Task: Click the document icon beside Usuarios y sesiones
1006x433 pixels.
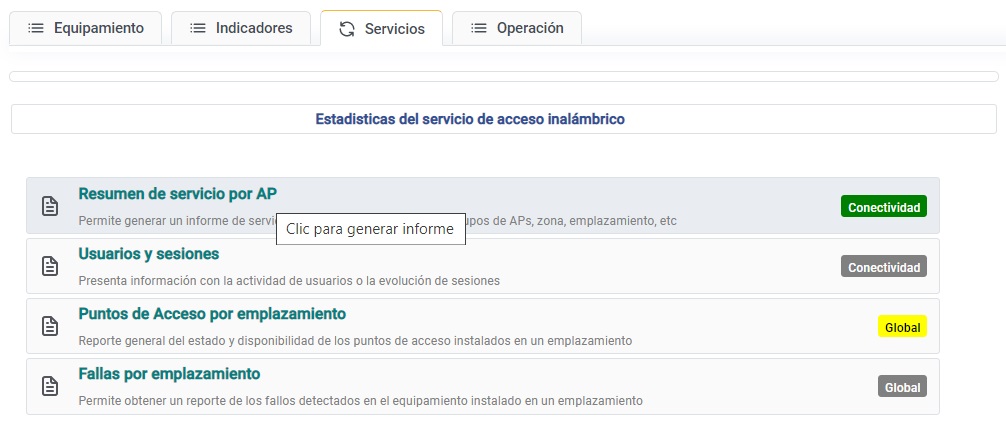Action: [x=49, y=266]
